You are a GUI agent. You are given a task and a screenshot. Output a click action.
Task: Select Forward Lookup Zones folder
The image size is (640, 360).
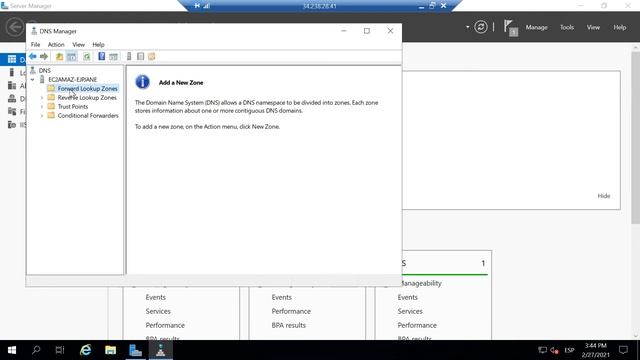click(87, 89)
